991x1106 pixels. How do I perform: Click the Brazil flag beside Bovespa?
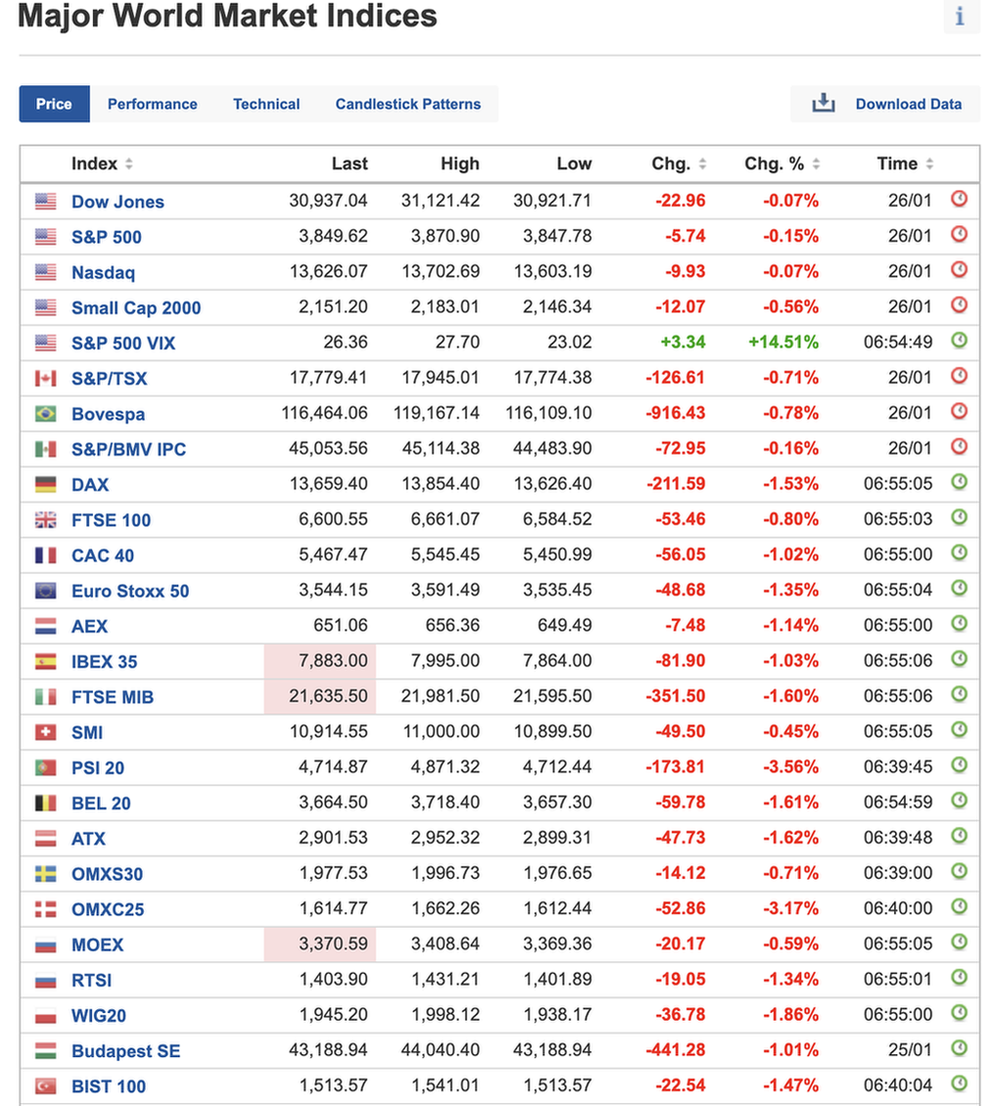(46, 413)
